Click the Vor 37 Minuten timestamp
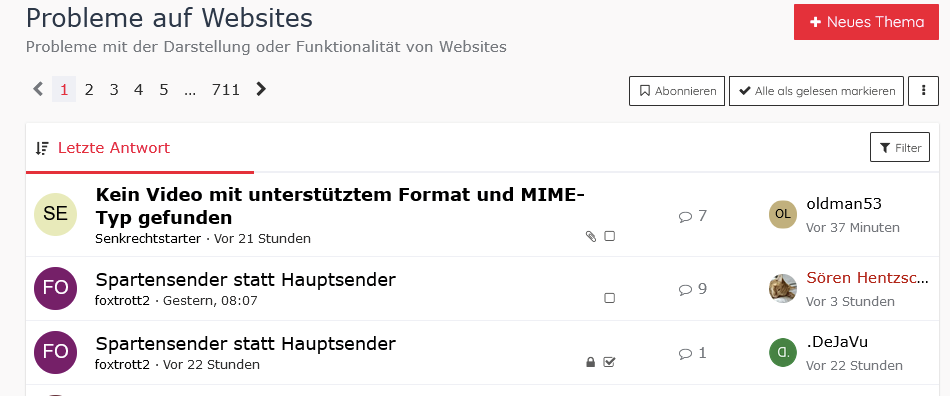 852,228
